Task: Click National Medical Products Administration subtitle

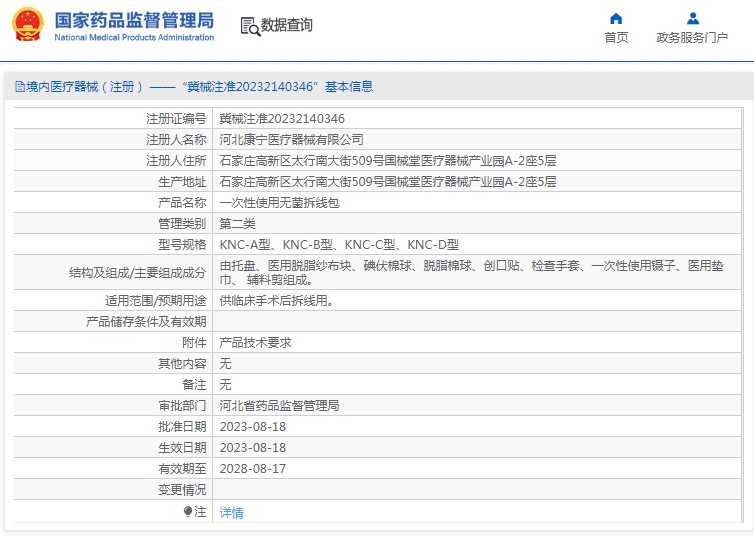Action: point(134,37)
